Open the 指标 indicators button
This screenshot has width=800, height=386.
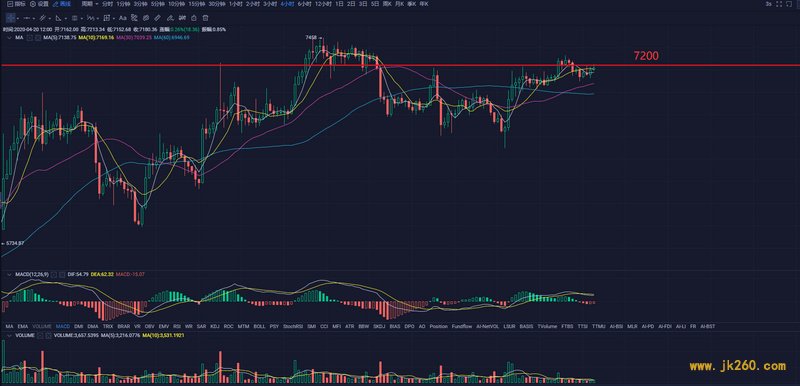(x=16, y=4)
